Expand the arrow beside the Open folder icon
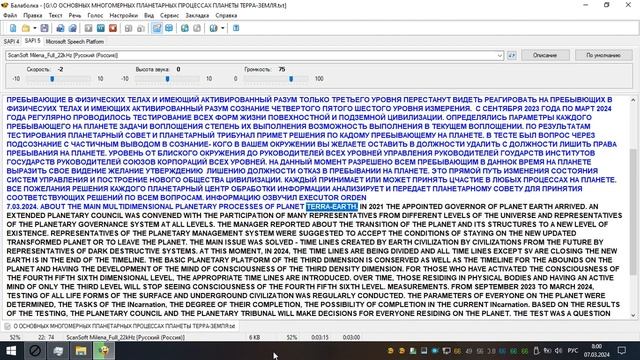 pos(35,28)
